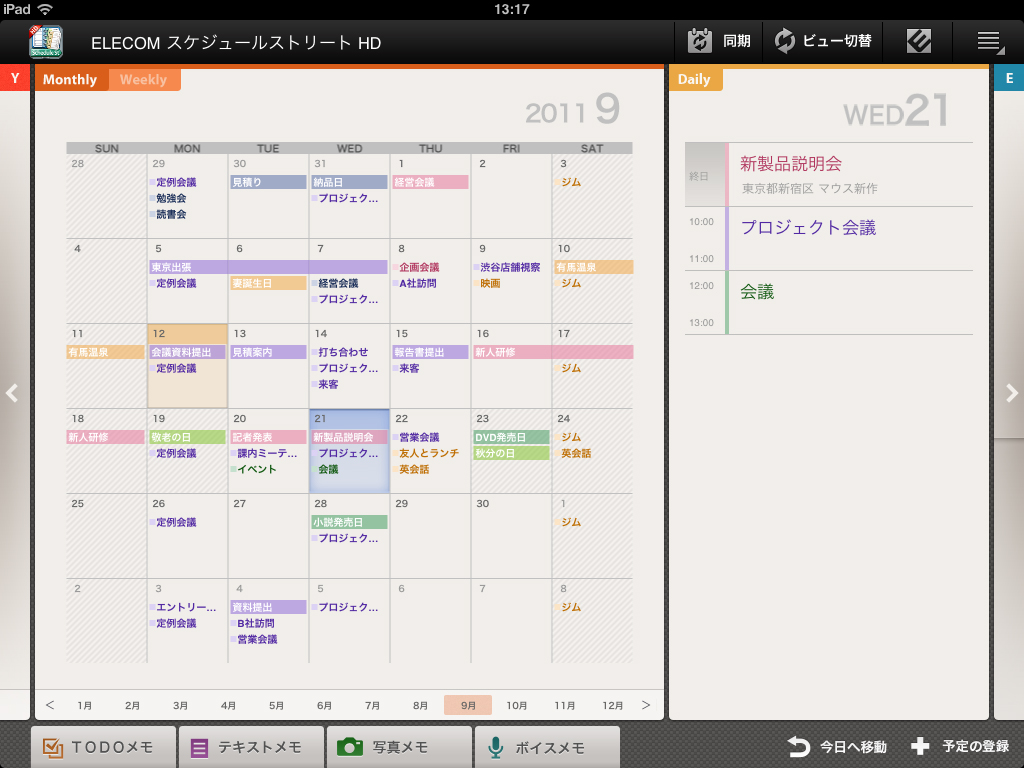Select 10月 in the month bar
The height and width of the screenshot is (768, 1024).
(516, 705)
